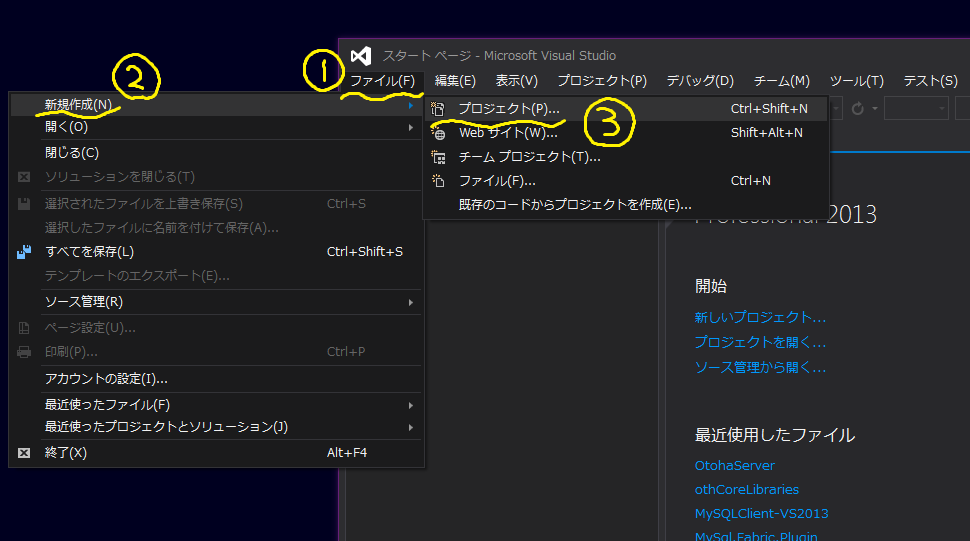Open the デバッグ(D) menu

tap(700, 81)
